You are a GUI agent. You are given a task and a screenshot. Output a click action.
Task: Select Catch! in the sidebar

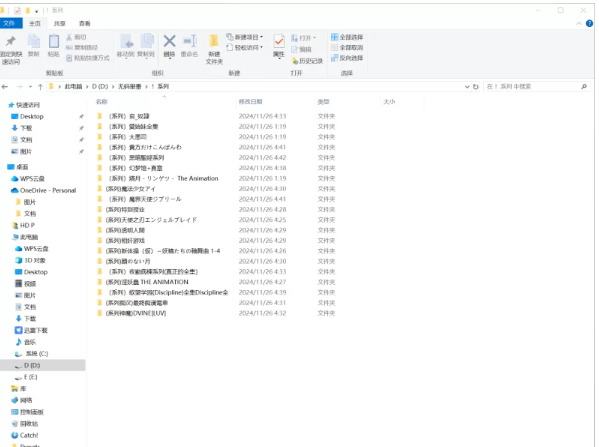tap(25, 436)
